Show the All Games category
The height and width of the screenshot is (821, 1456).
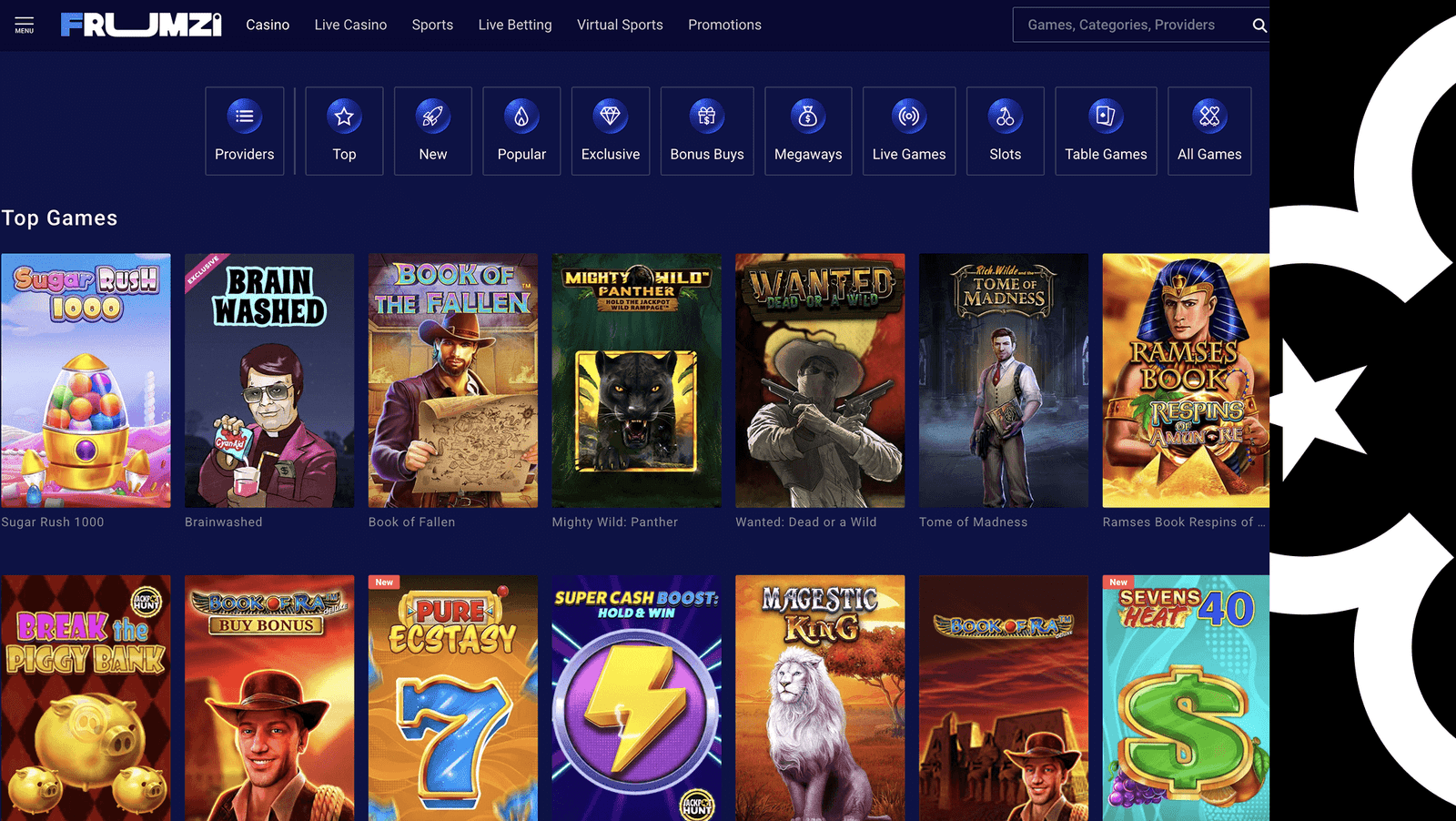click(x=1209, y=131)
